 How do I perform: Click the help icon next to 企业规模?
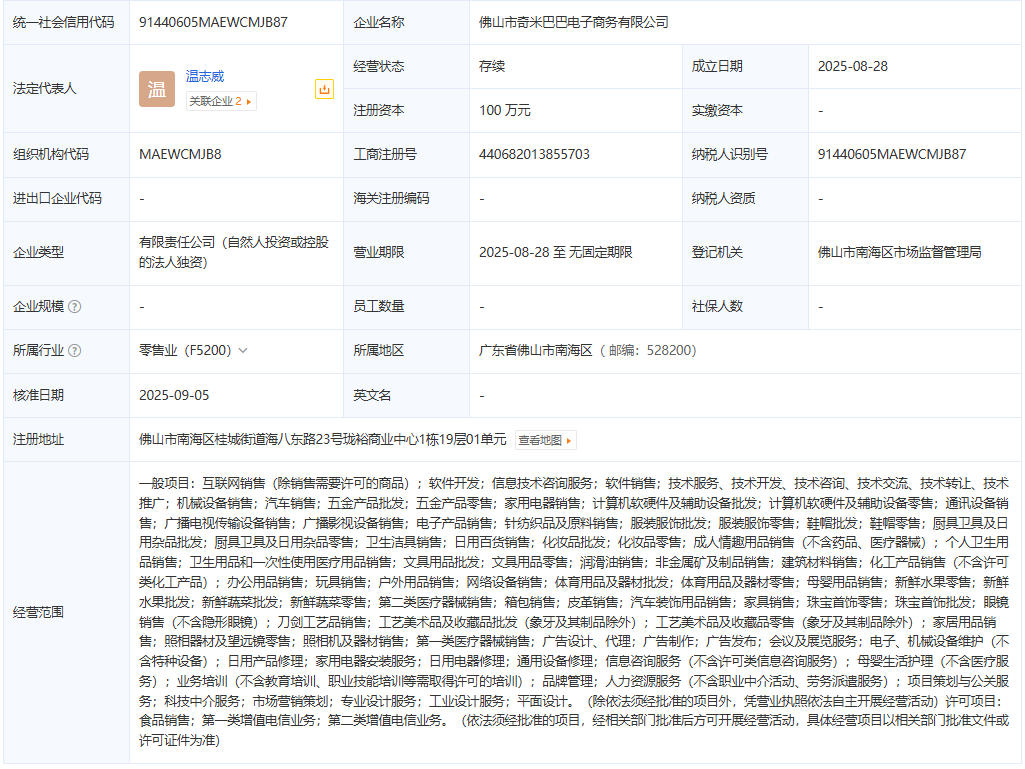75,306
